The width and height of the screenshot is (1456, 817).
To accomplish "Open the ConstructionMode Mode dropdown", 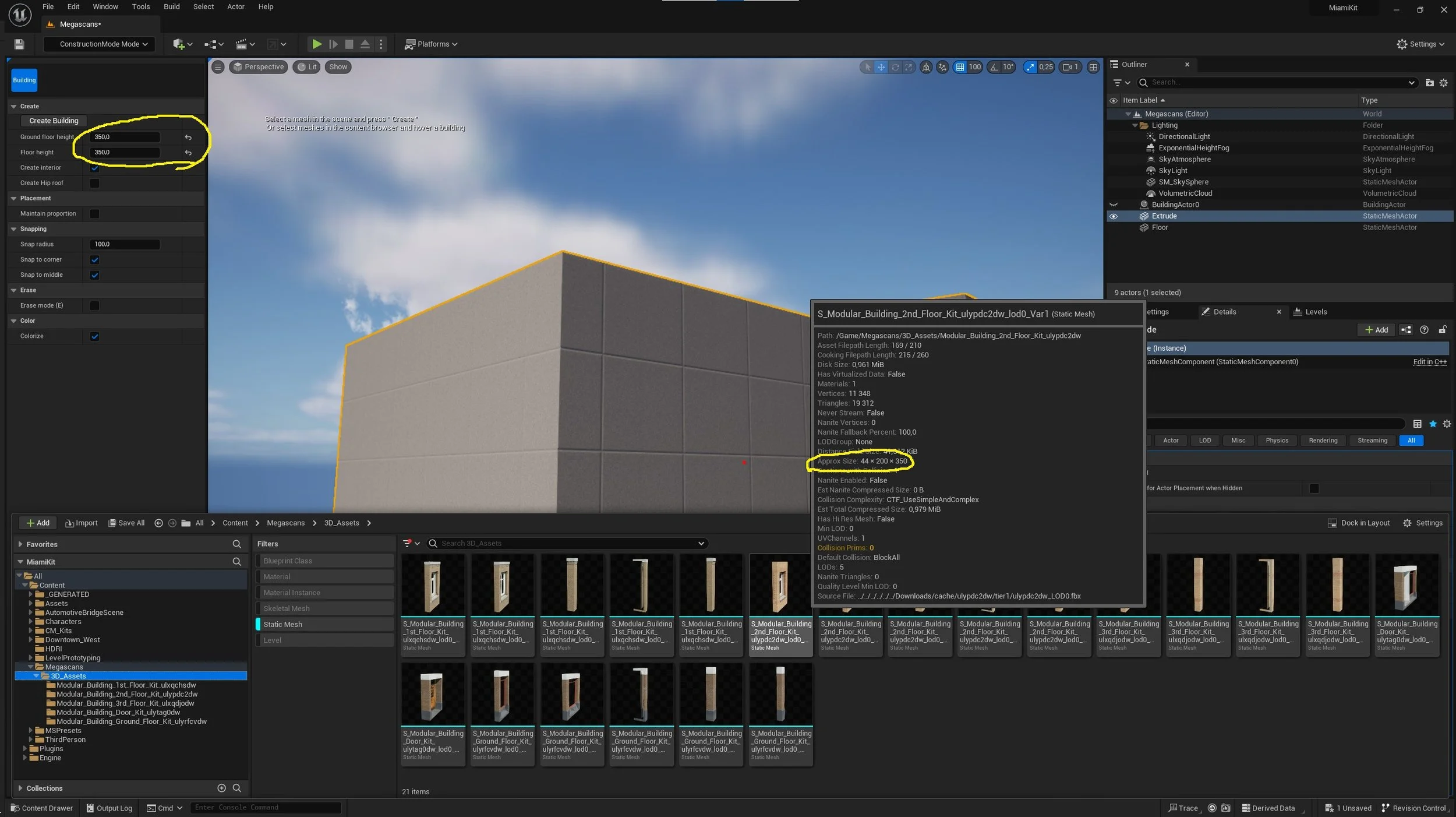I will [99, 44].
